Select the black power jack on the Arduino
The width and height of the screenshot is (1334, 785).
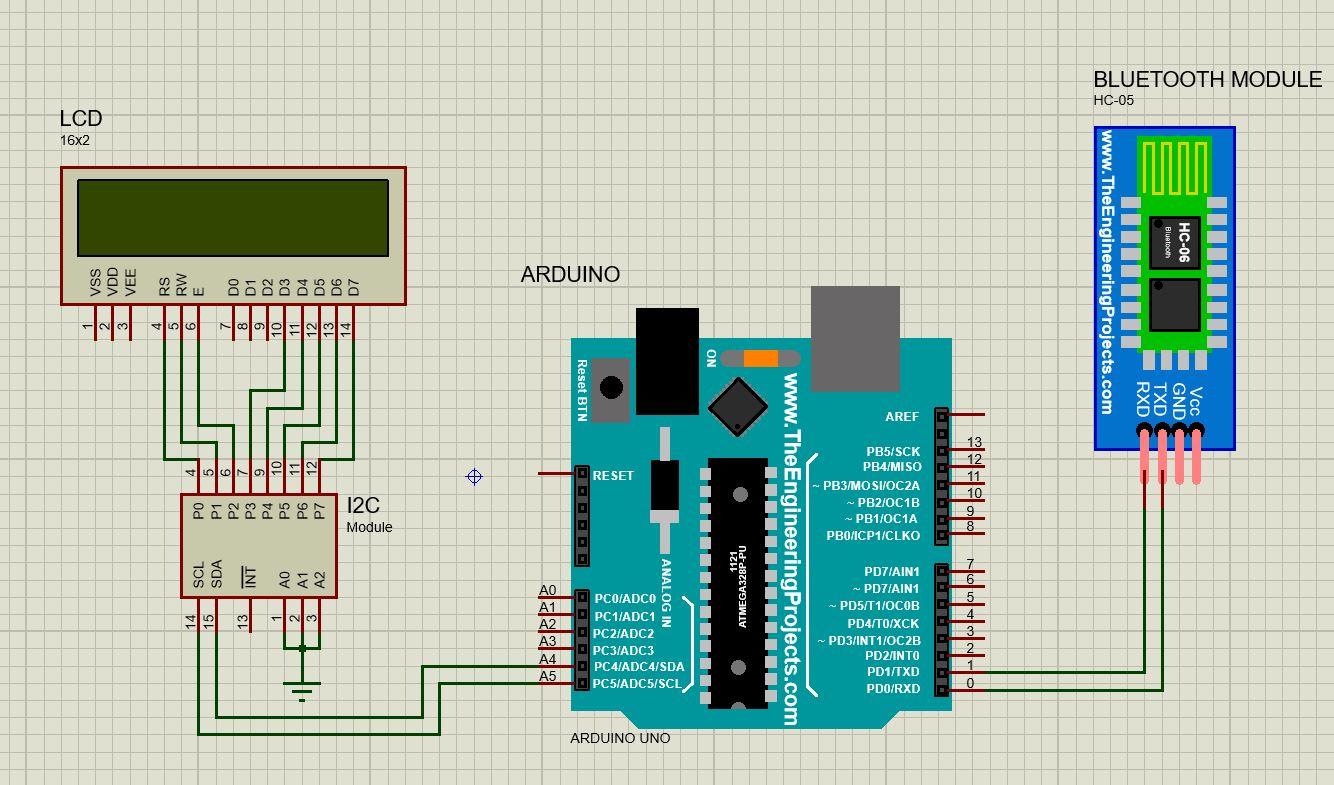667,360
